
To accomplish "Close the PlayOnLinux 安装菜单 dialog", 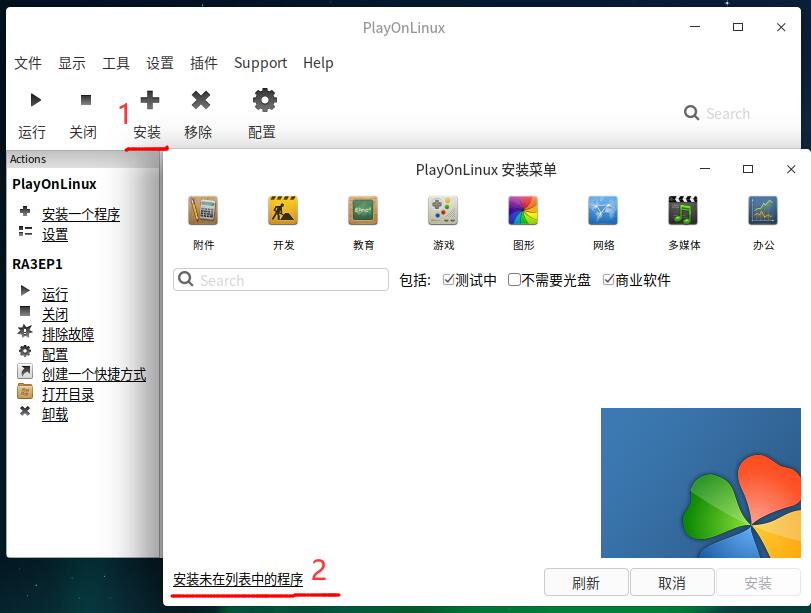I will (791, 169).
